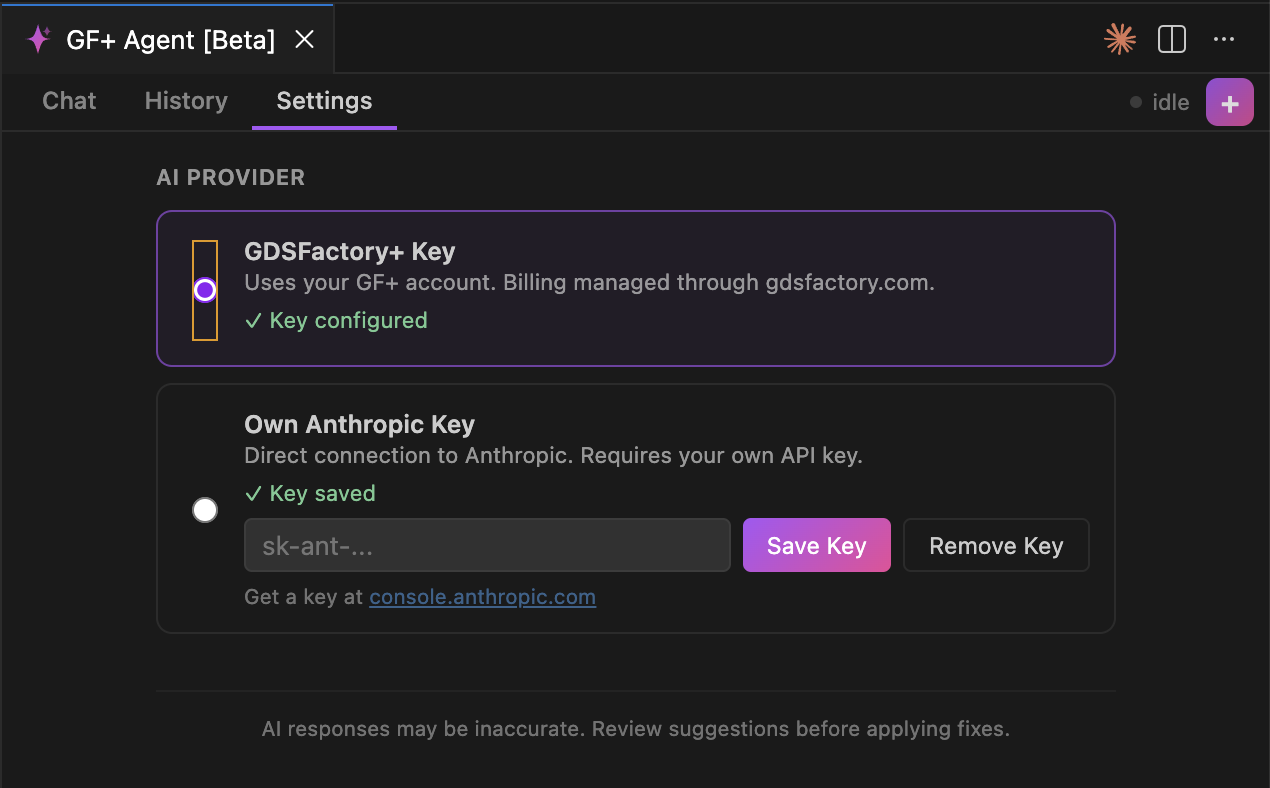Image resolution: width=1270 pixels, height=788 pixels.
Task: Start a new chat with the plus button
Action: (x=1229, y=102)
